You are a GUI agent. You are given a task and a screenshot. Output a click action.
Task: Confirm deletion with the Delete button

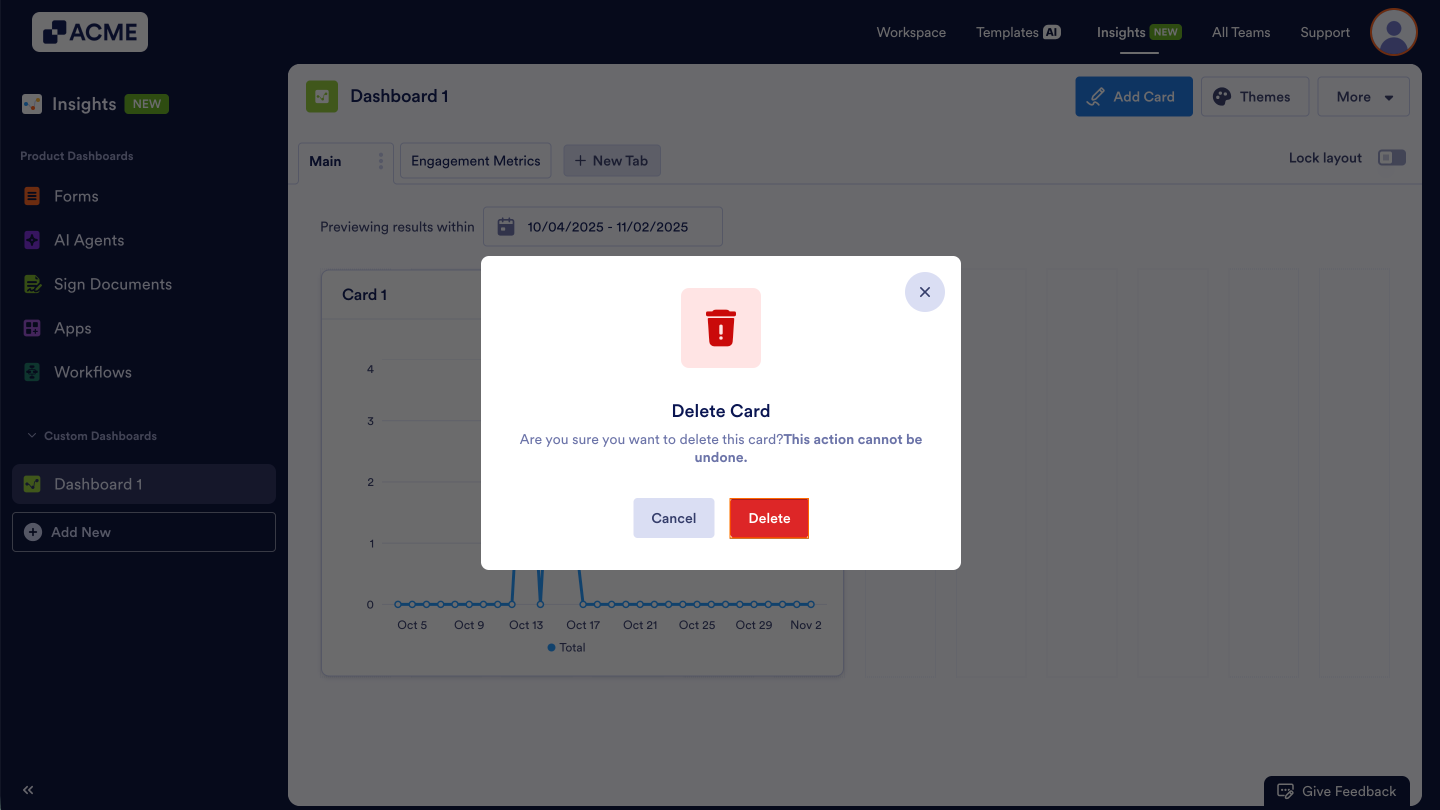pyautogui.click(x=769, y=518)
